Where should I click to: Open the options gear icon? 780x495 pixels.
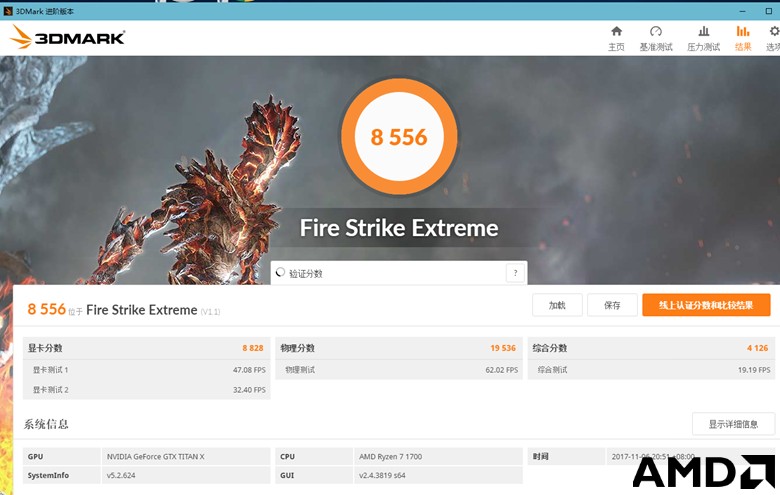774,32
